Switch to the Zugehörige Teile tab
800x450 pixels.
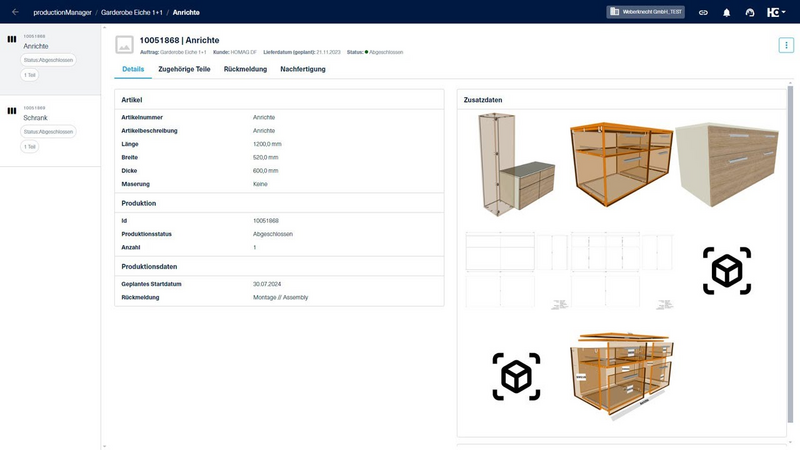(x=184, y=69)
